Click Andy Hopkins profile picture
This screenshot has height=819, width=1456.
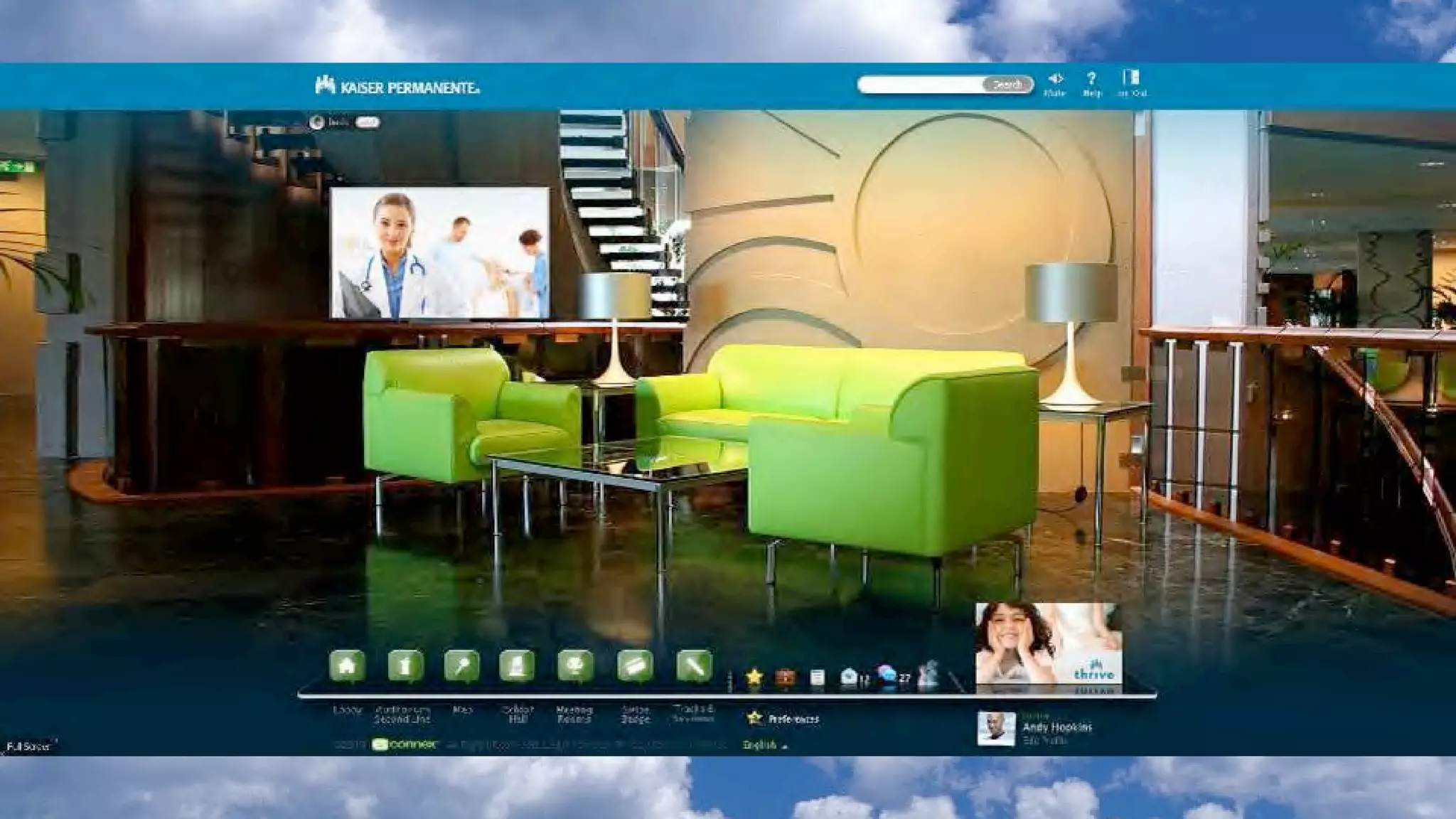coord(995,728)
